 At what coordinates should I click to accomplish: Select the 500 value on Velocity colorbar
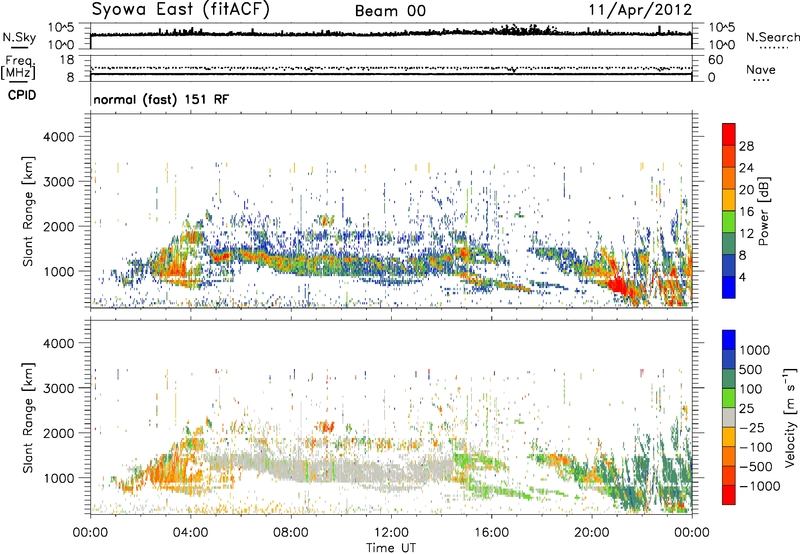coord(751,370)
